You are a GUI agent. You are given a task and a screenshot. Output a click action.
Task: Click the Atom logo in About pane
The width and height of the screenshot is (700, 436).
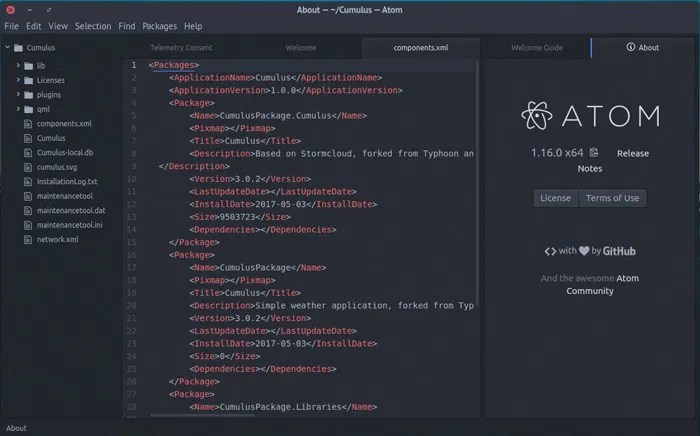[x=536, y=115]
